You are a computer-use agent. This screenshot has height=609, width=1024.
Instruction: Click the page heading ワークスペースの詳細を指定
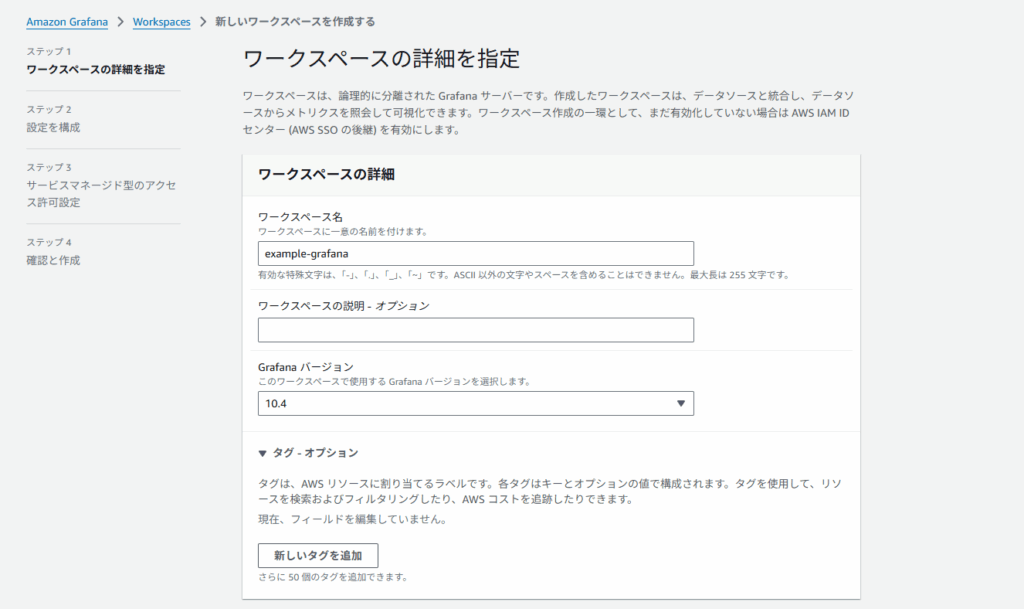(381, 59)
